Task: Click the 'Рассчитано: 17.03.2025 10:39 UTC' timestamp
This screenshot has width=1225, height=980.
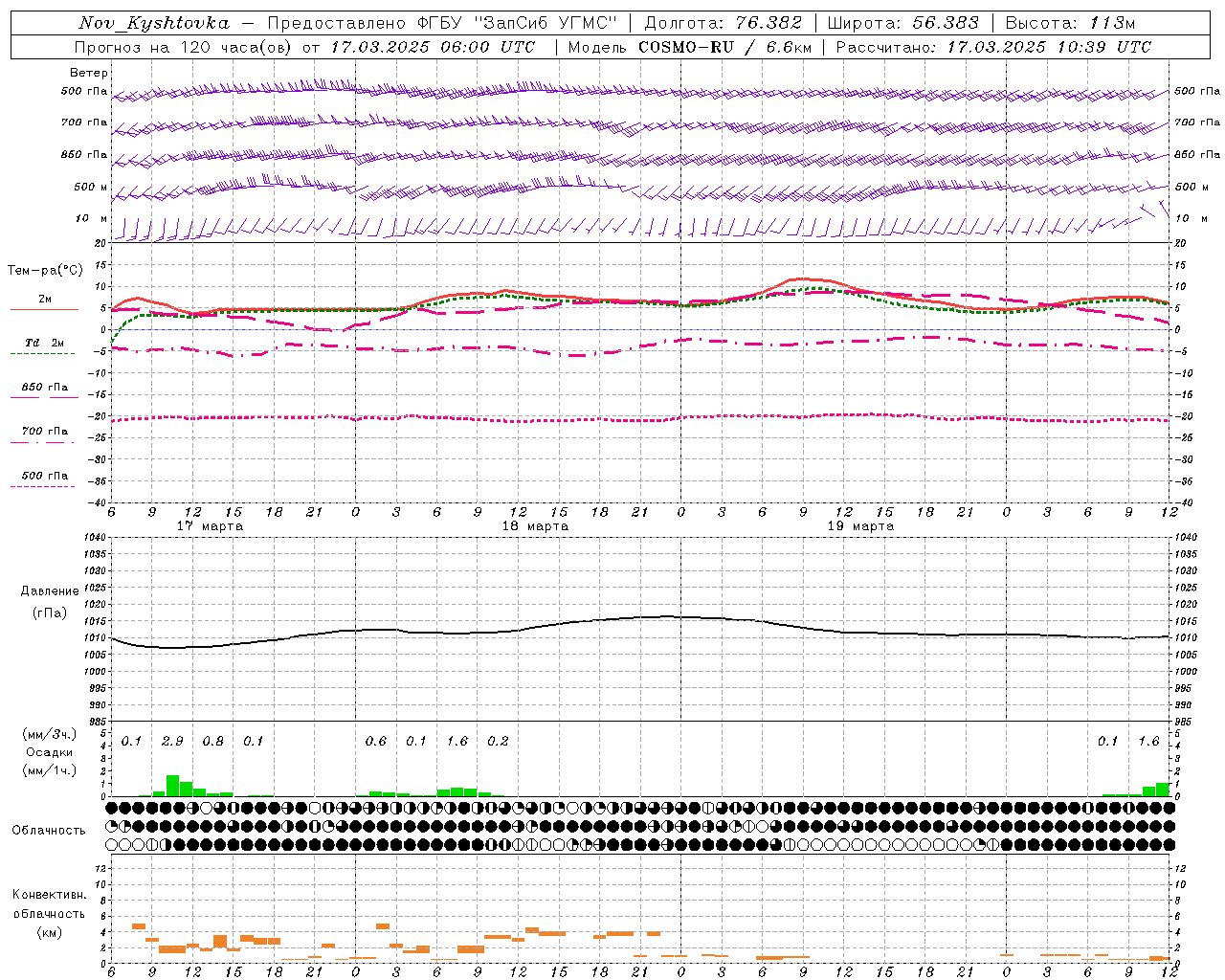Action: [993, 47]
